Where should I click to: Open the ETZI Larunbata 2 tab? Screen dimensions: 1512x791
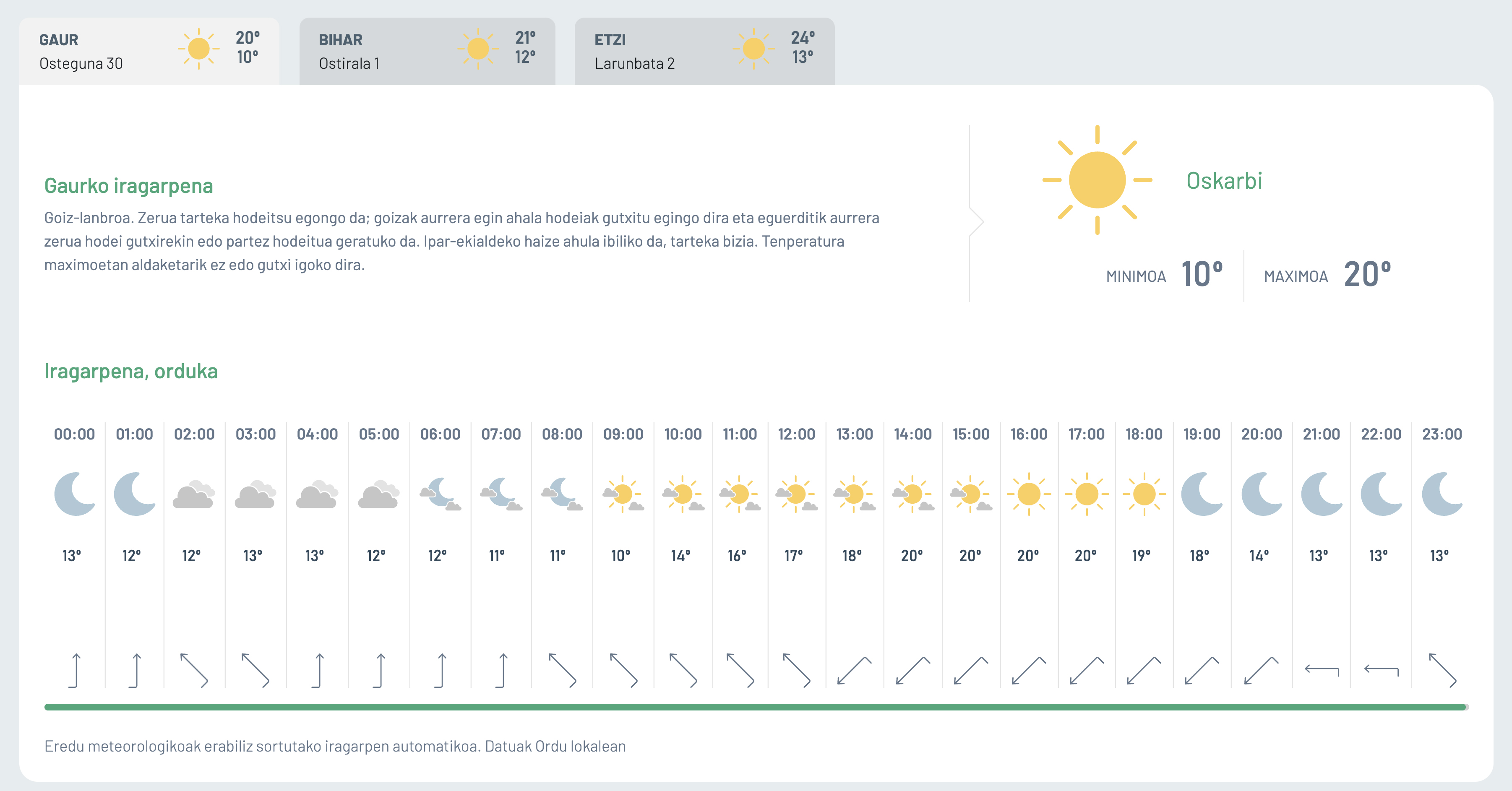point(704,51)
